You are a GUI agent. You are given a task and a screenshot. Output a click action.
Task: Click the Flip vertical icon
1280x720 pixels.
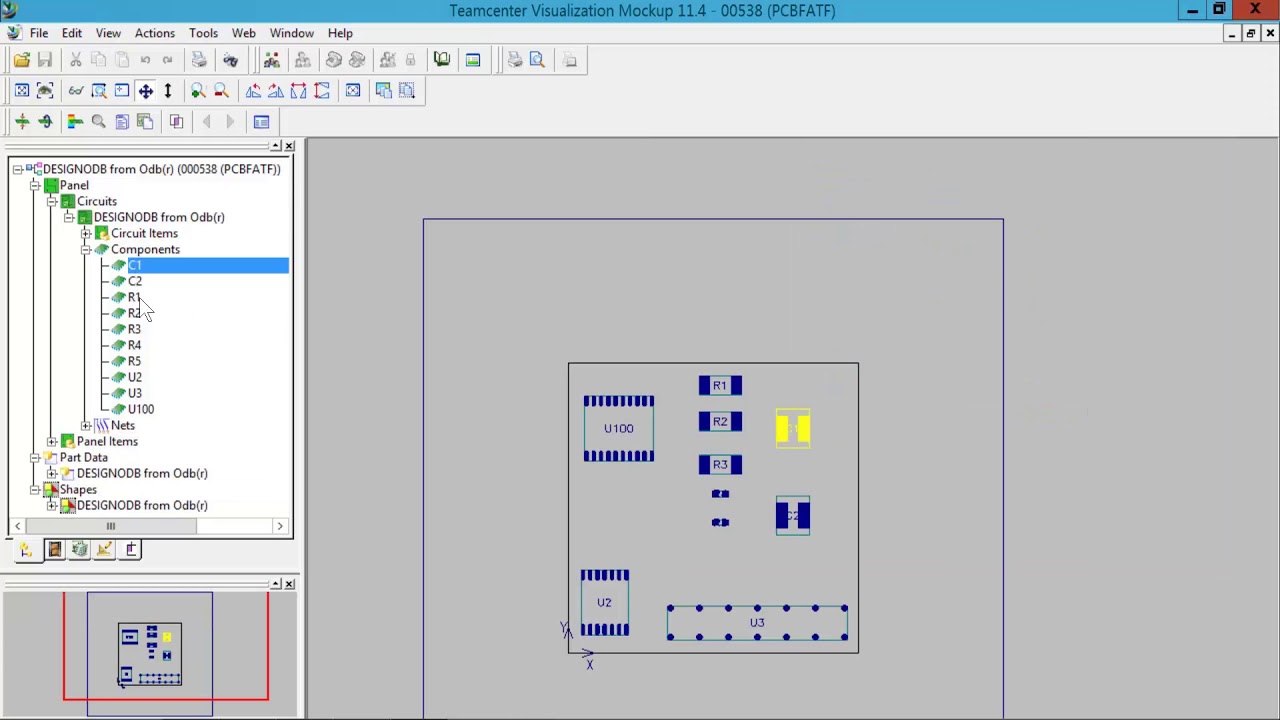point(321,91)
